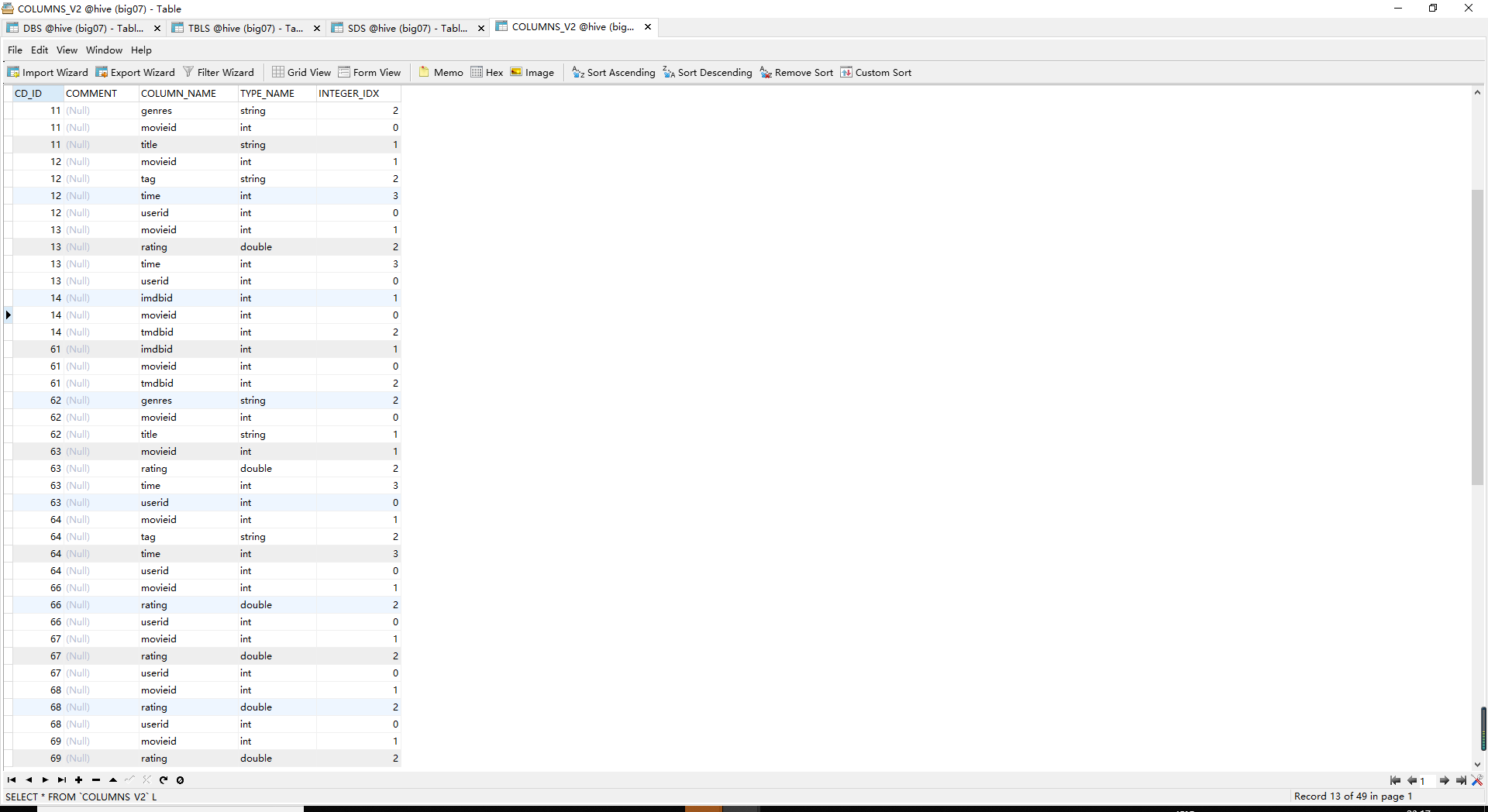The image size is (1488, 812).
Task: Jump to first page arrow
Action: [x=1395, y=781]
